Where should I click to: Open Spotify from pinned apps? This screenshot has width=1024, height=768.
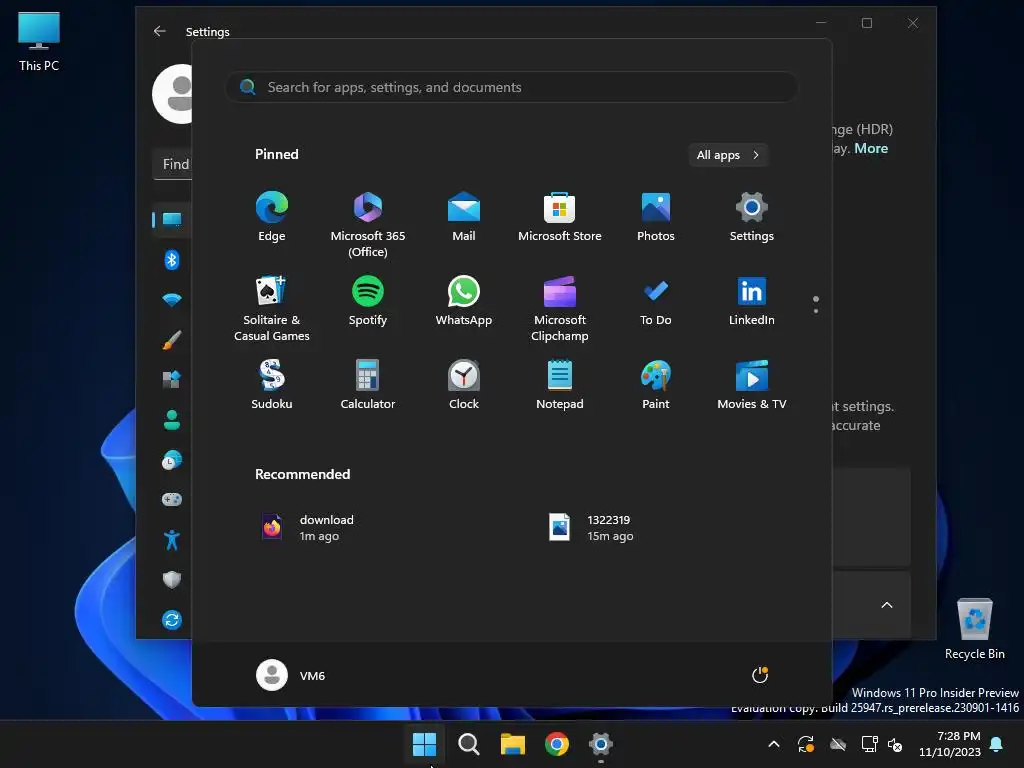coord(368,301)
